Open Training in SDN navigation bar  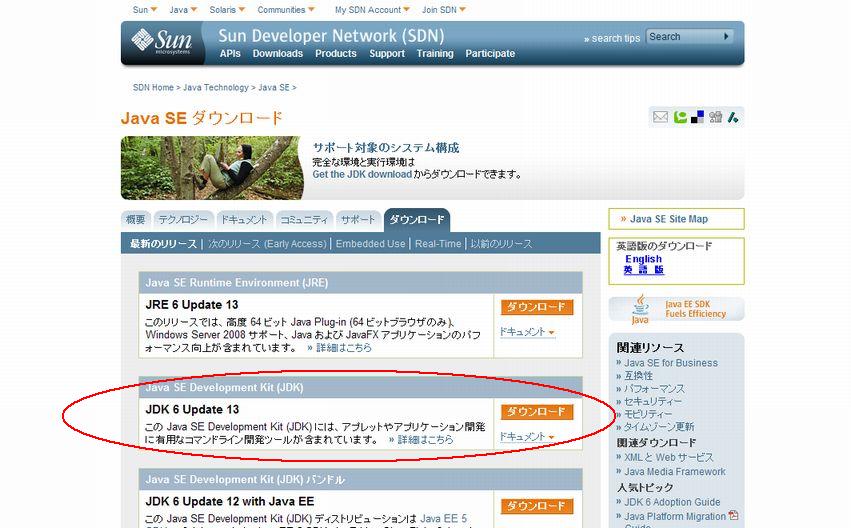tap(435, 53)
